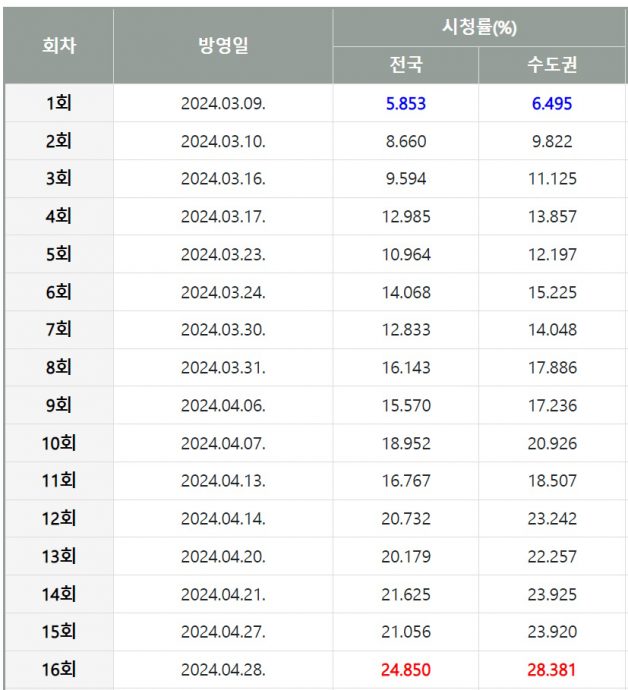Click the blue 6.495 rating value
The height and width of the screenshot is (690, 628).
pos(552,103)
